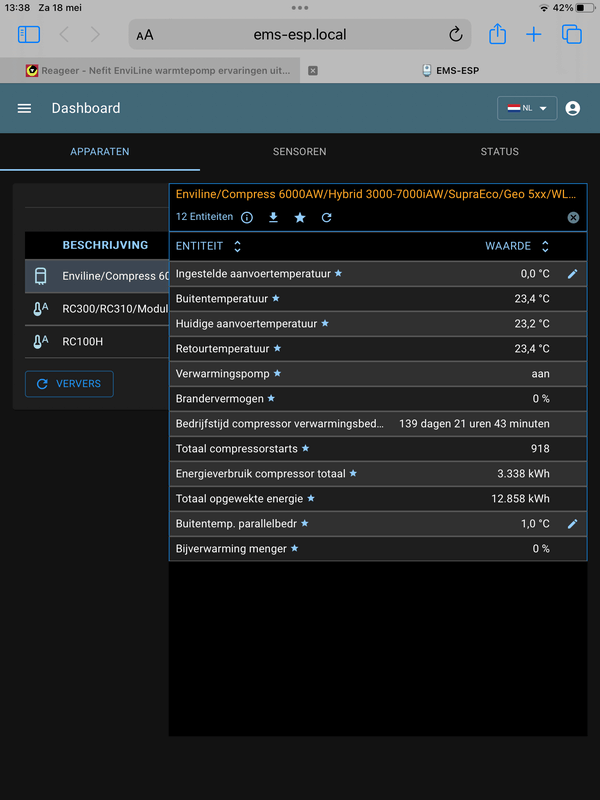Toggle favorite star on Brandervermogen
The height and width of the screenshot is (800, 600).
pyautogui.click(x=271, y=398)
